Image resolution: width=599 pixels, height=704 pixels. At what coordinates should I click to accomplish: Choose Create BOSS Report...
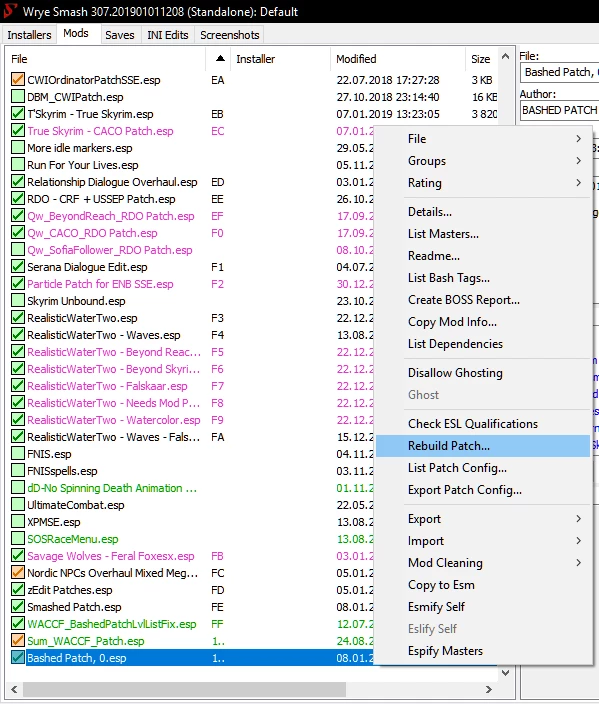pyautogui.click(x=483, y=299)
